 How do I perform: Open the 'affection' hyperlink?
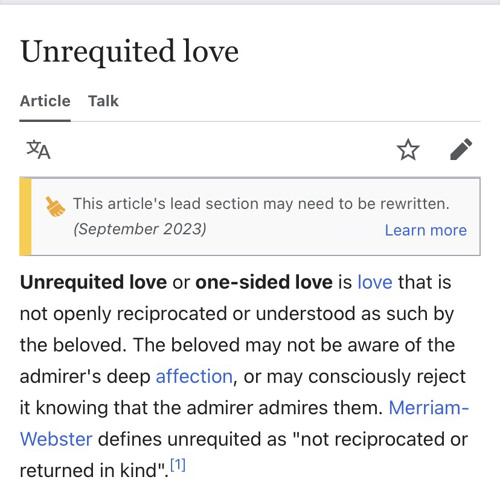pyautogui.click(x=194, y=377)
